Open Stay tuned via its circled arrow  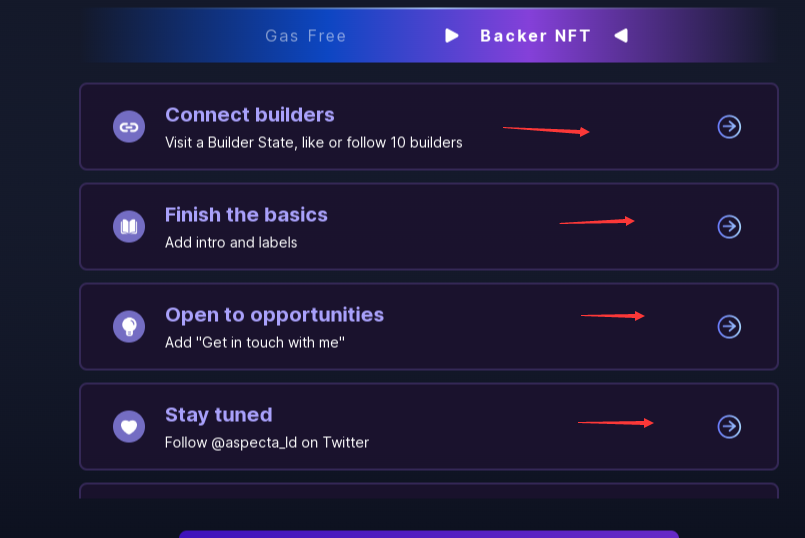pyautogui.click(x=729, y=427)
